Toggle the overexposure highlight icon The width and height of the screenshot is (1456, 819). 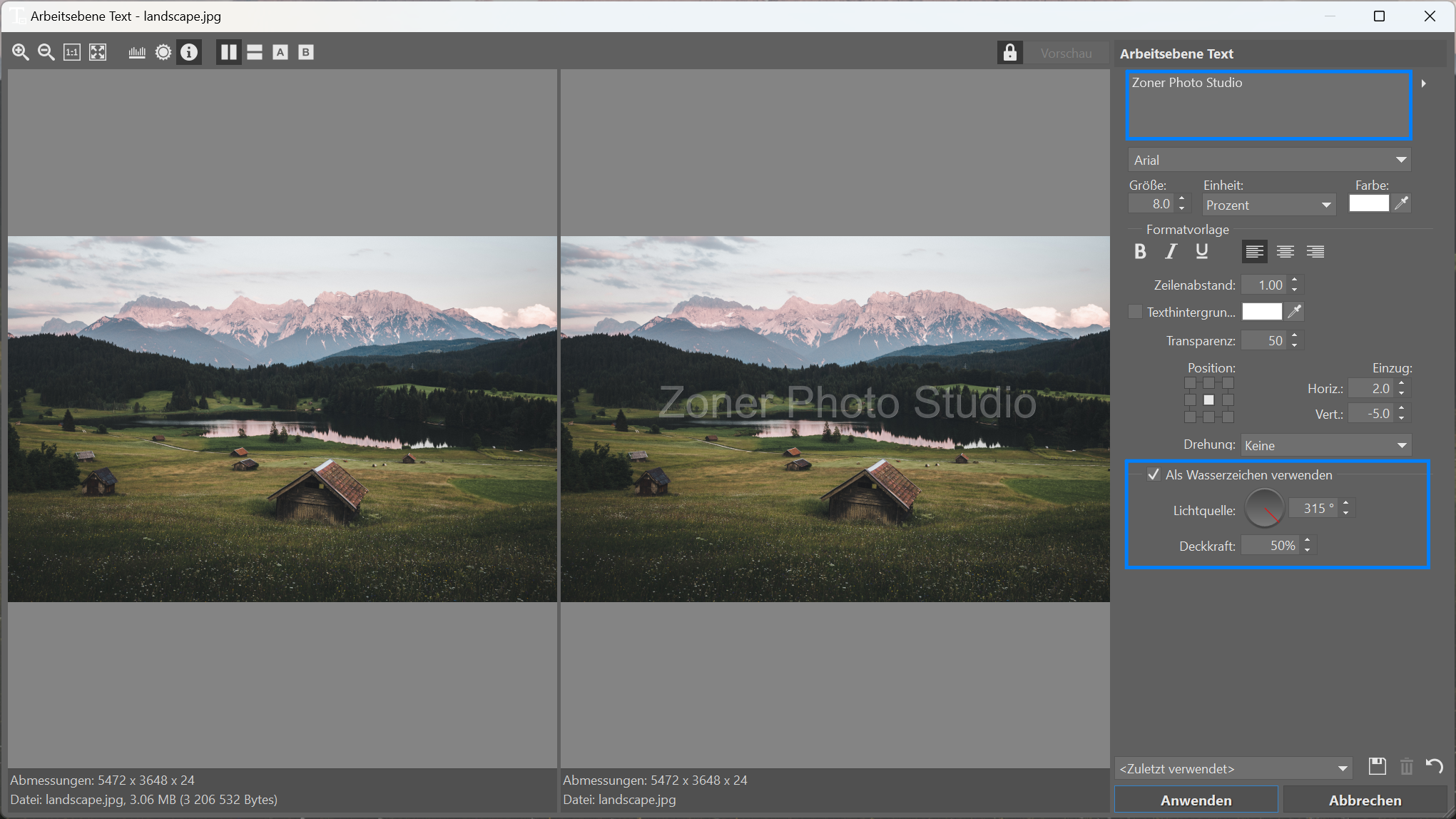pos(163,52)
